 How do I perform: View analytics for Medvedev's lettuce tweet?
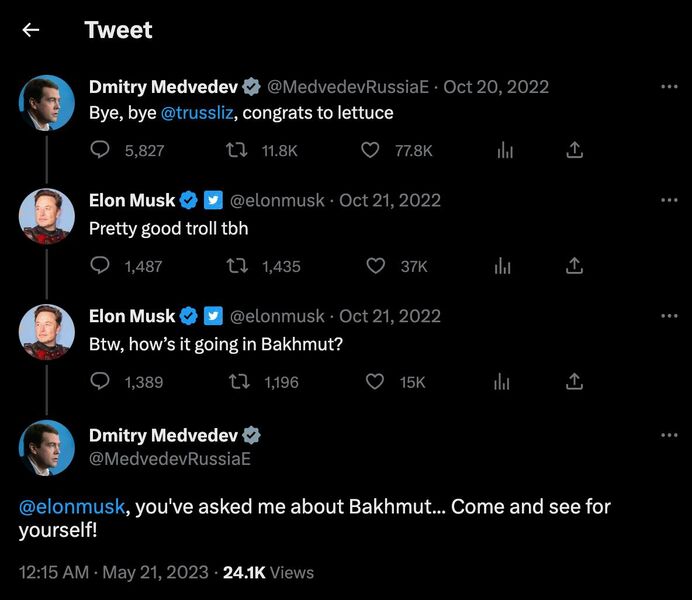coord(505,150)
